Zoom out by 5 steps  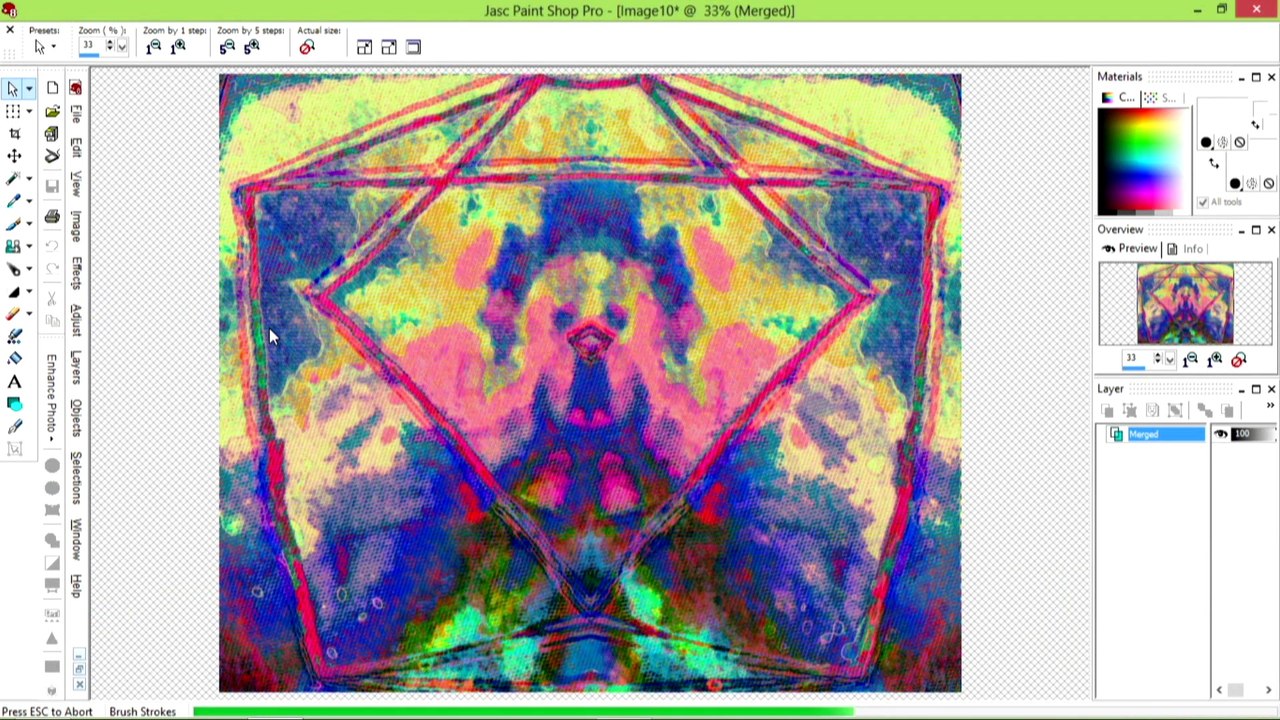click(x=227, y=47)
